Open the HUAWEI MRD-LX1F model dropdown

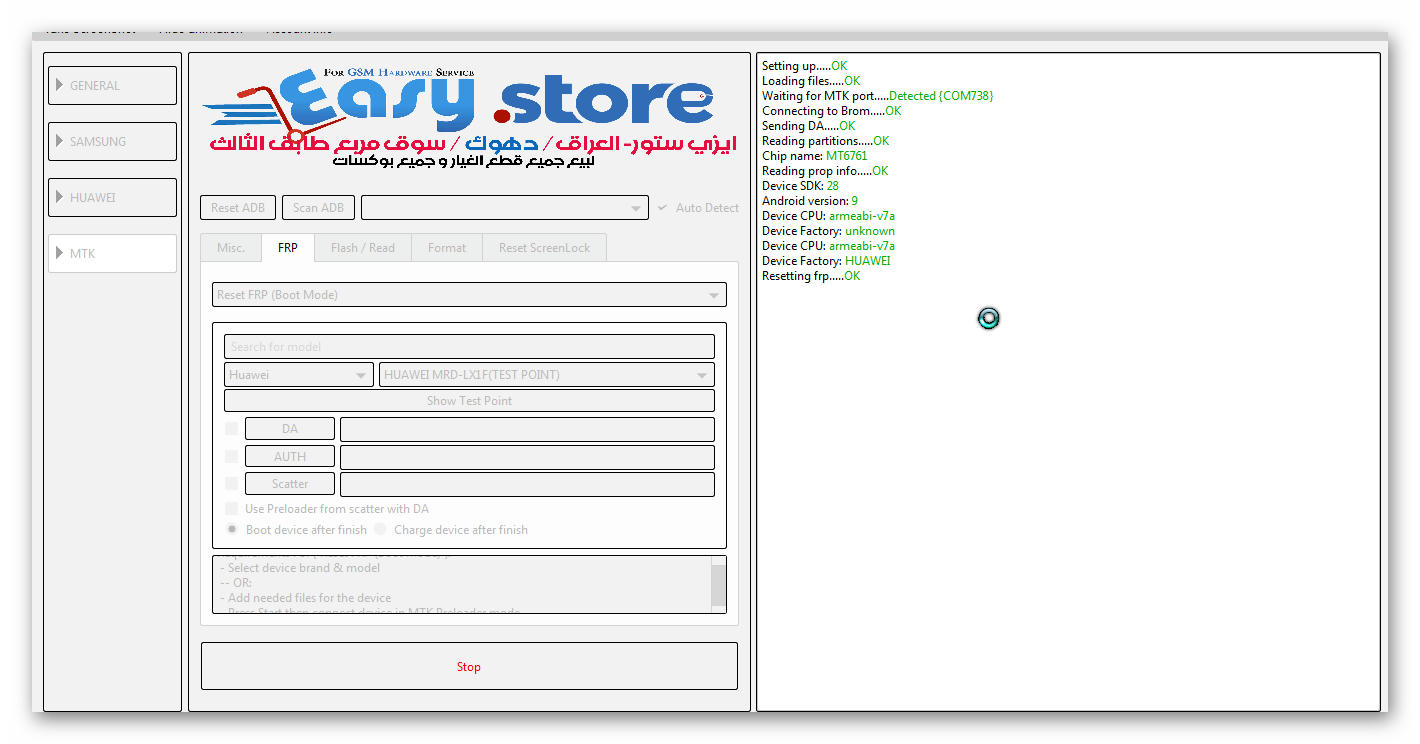[x=547, y=375]
